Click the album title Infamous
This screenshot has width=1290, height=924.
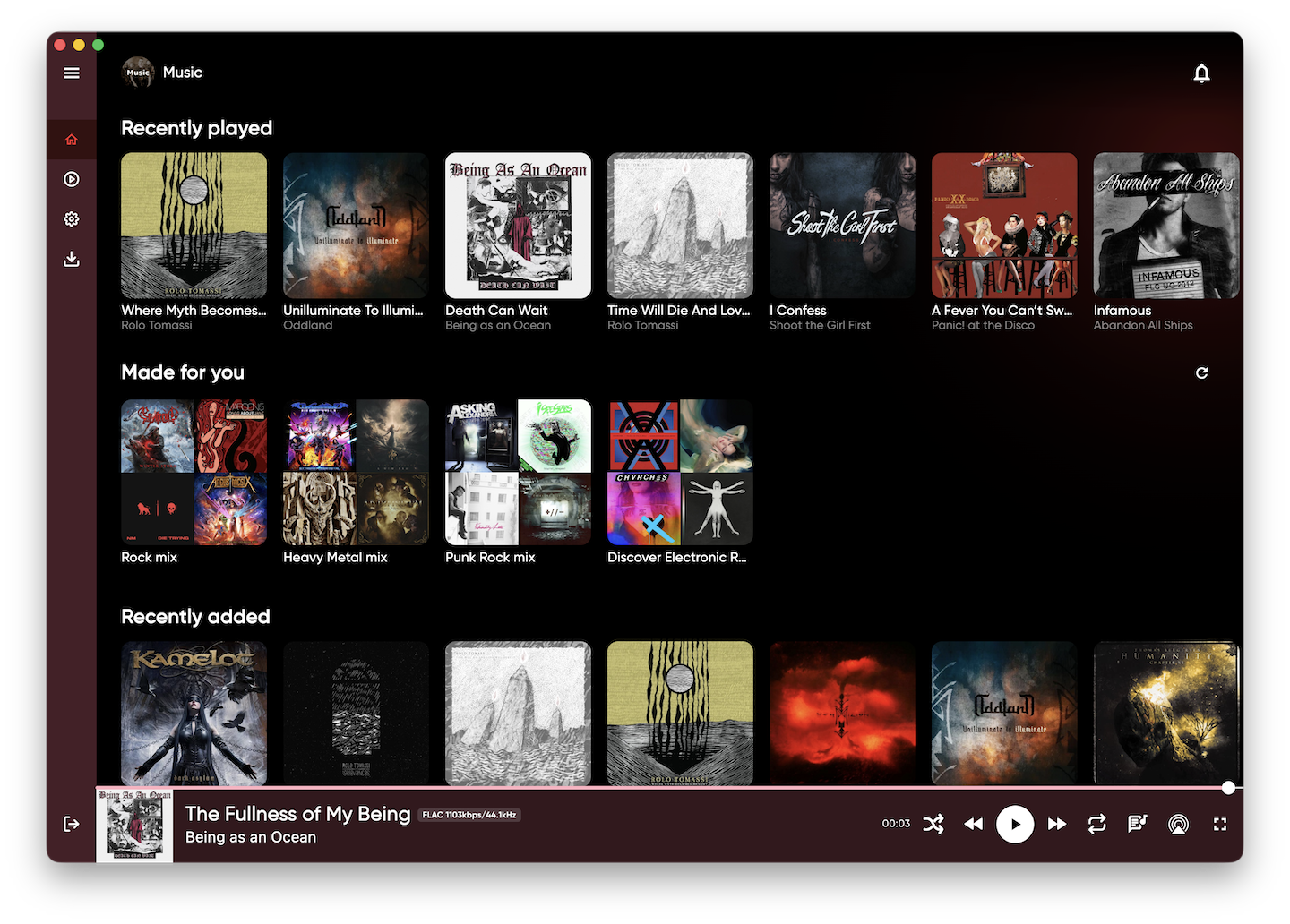1122,311
